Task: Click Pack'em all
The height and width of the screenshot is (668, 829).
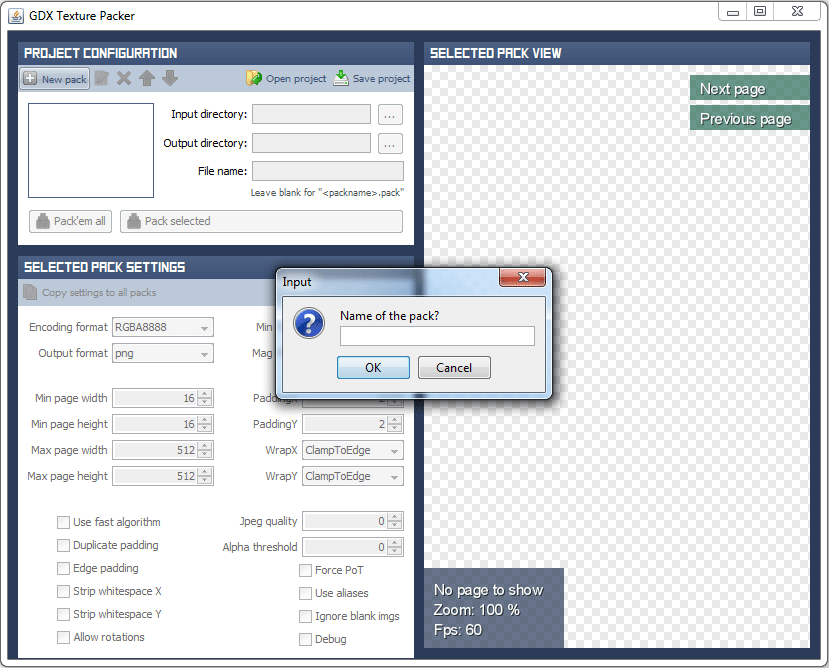Action: pos(69,221)
